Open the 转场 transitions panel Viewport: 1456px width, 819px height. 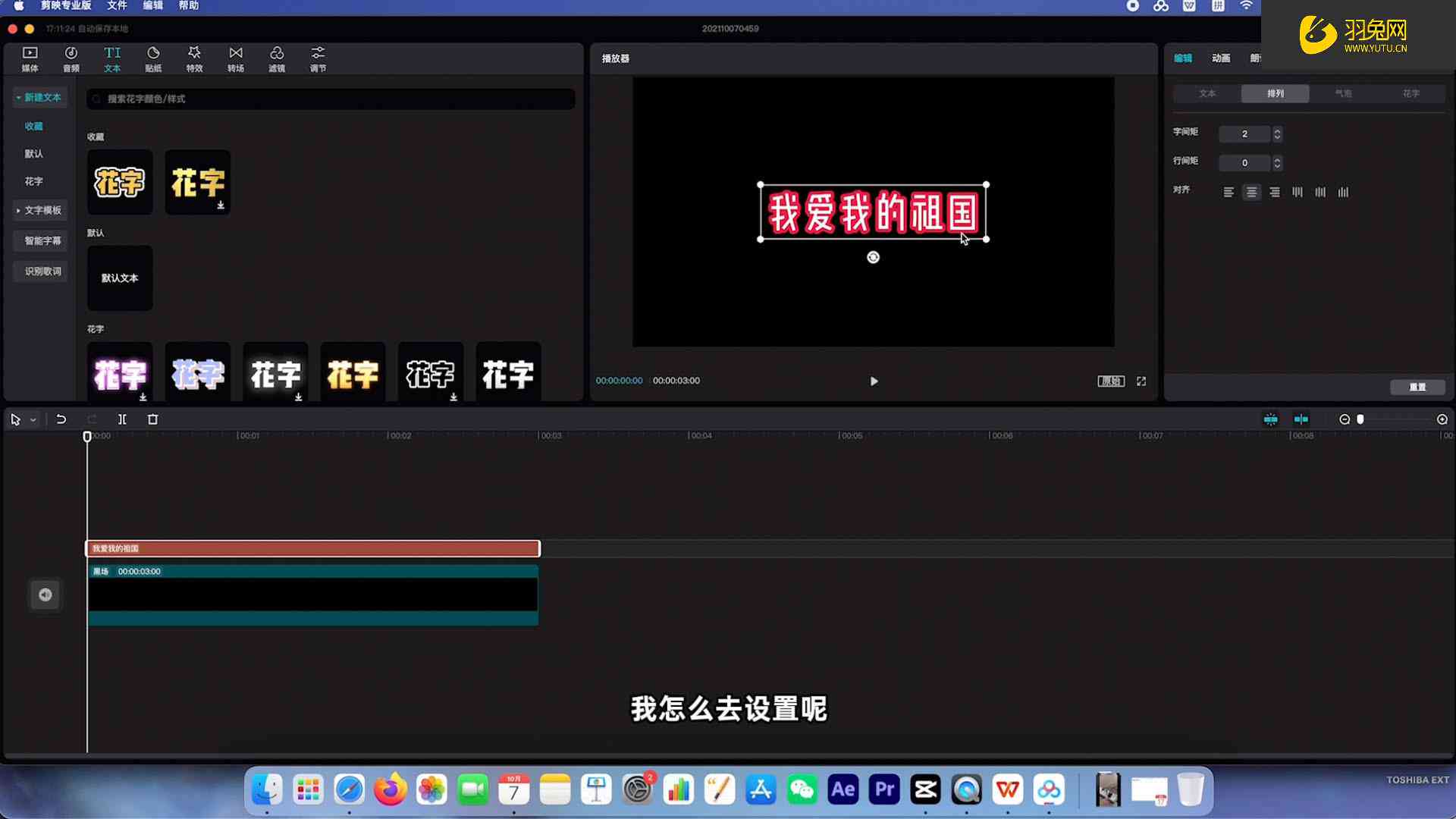(236, 59)
